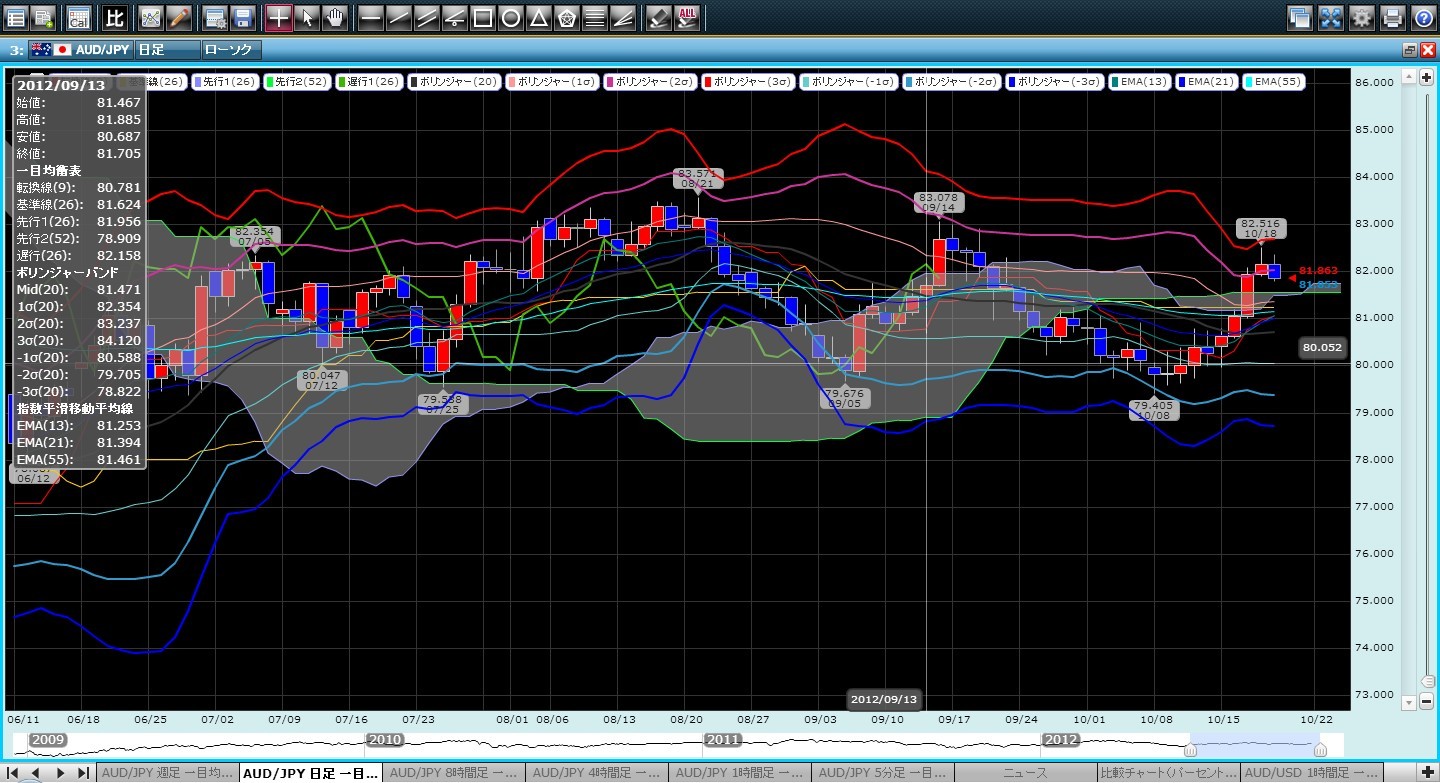Toggle ボリンジャー(3σ) legend indicator

[750, 81]
